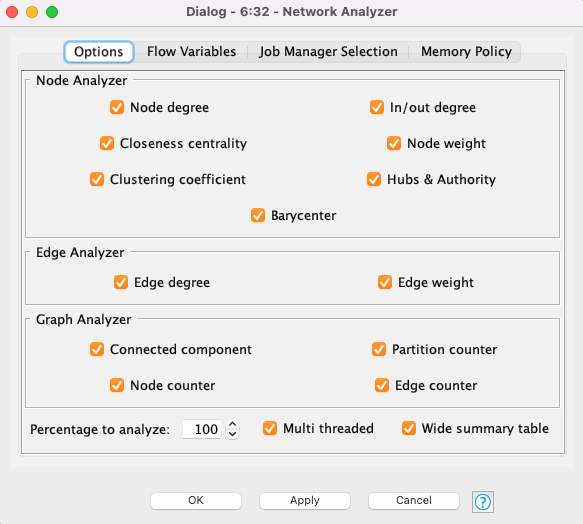The width and height of the screenshot is (583, 524).
Task: Toggle the Wide summary table checkbox
Action: 409,428
